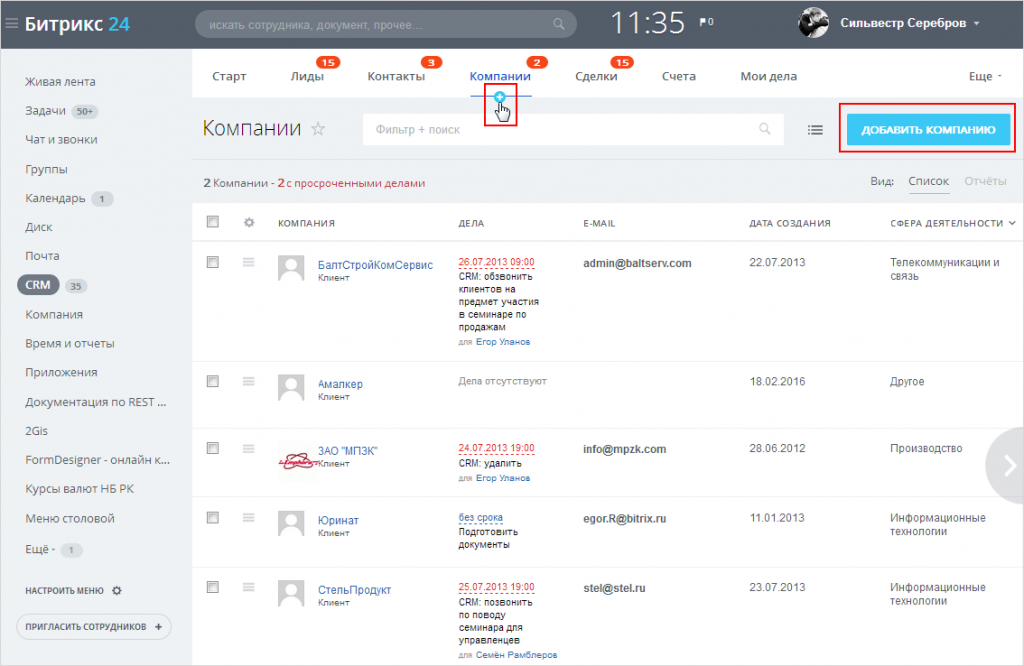Expand the user menu arrow next to Сильвестр Серебров
The height and width of the screenshot is (666, 1024).
click(x=977, y=24)
